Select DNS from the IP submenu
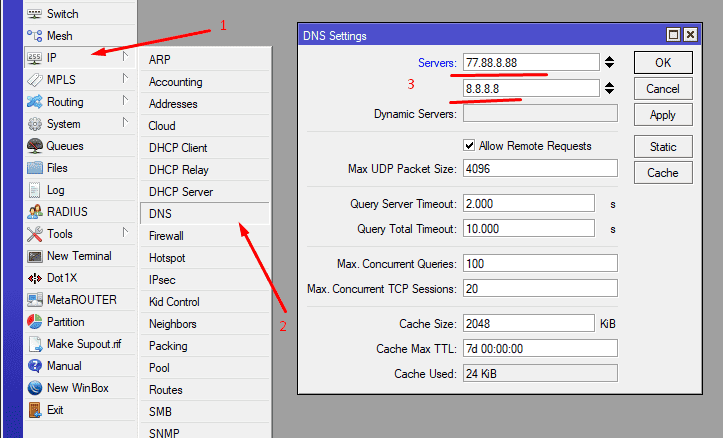The height and width of the screenshot is (438, 723). point(160,214)
